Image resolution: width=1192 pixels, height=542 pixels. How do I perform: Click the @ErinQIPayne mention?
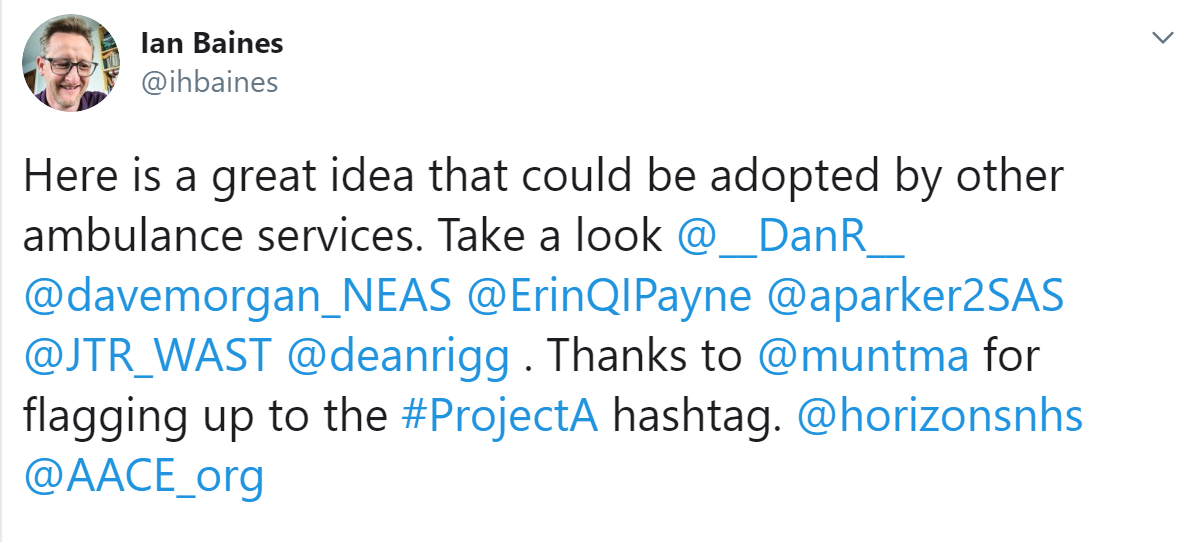tap(609, 297)
